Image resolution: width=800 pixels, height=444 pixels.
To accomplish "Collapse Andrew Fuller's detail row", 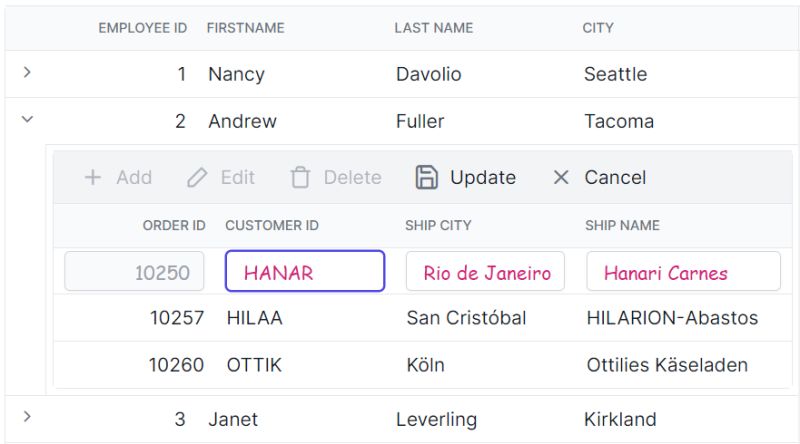I will [x=27, y=119].
